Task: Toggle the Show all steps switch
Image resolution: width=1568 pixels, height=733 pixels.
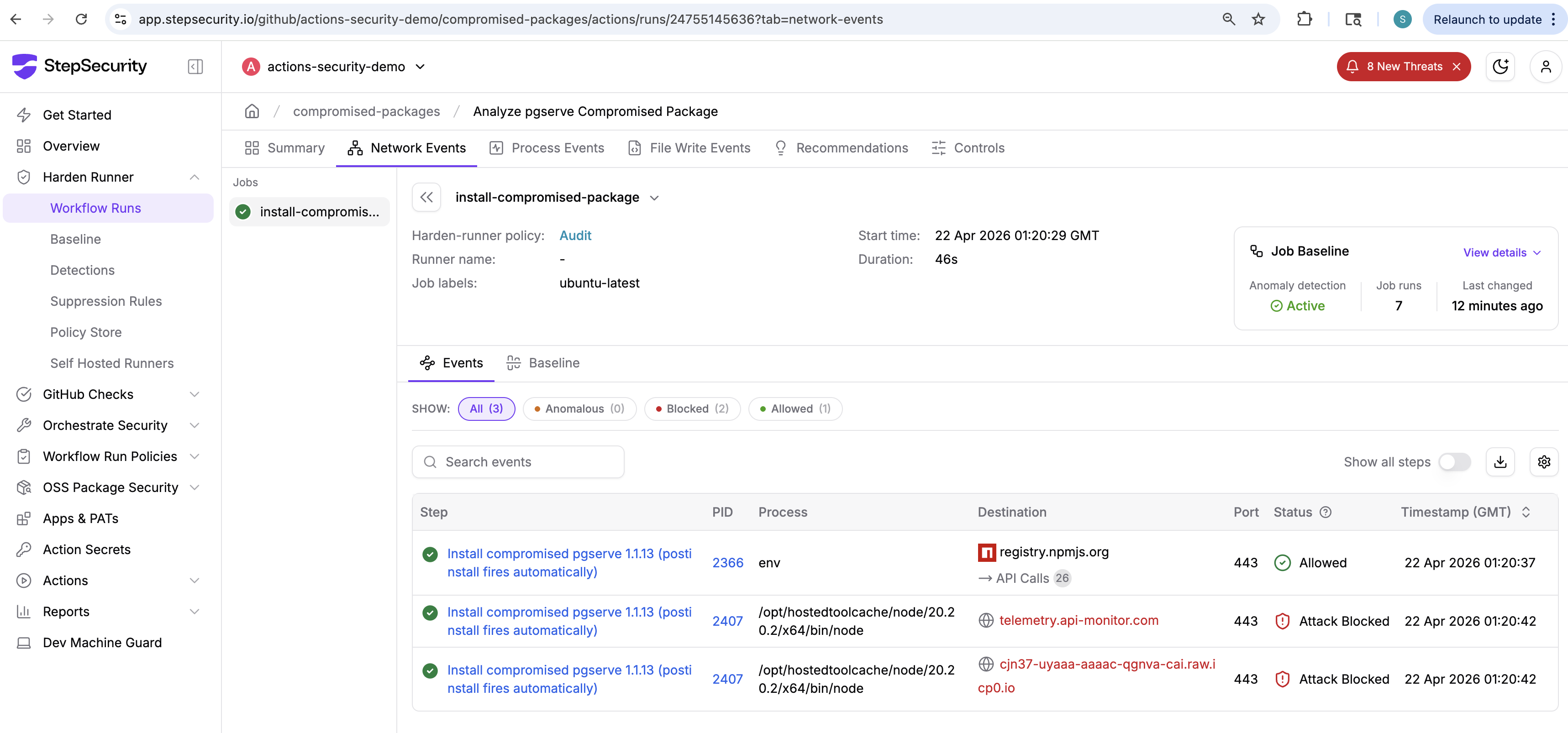Action: click(1454, 462)
